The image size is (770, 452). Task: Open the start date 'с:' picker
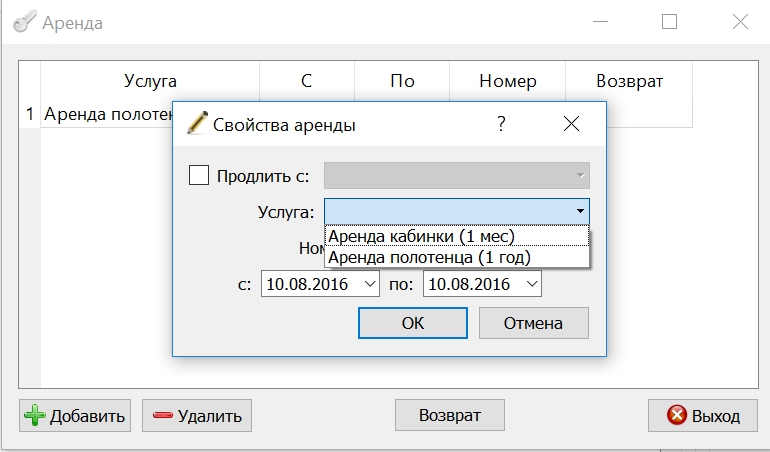(370, 284)
